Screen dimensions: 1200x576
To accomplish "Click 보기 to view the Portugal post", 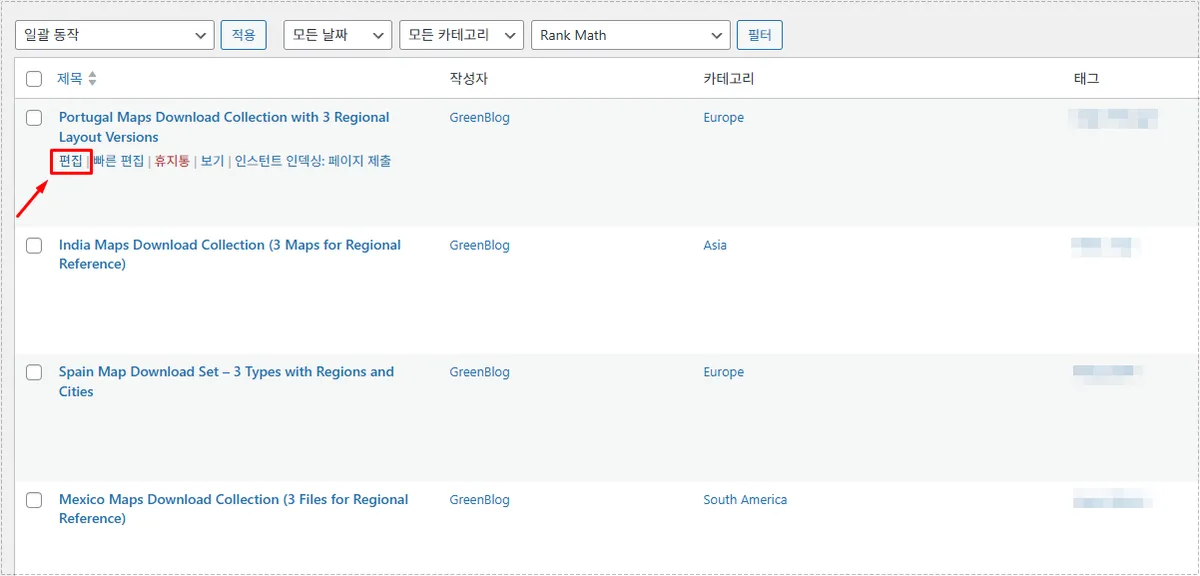I will [212, 161].
